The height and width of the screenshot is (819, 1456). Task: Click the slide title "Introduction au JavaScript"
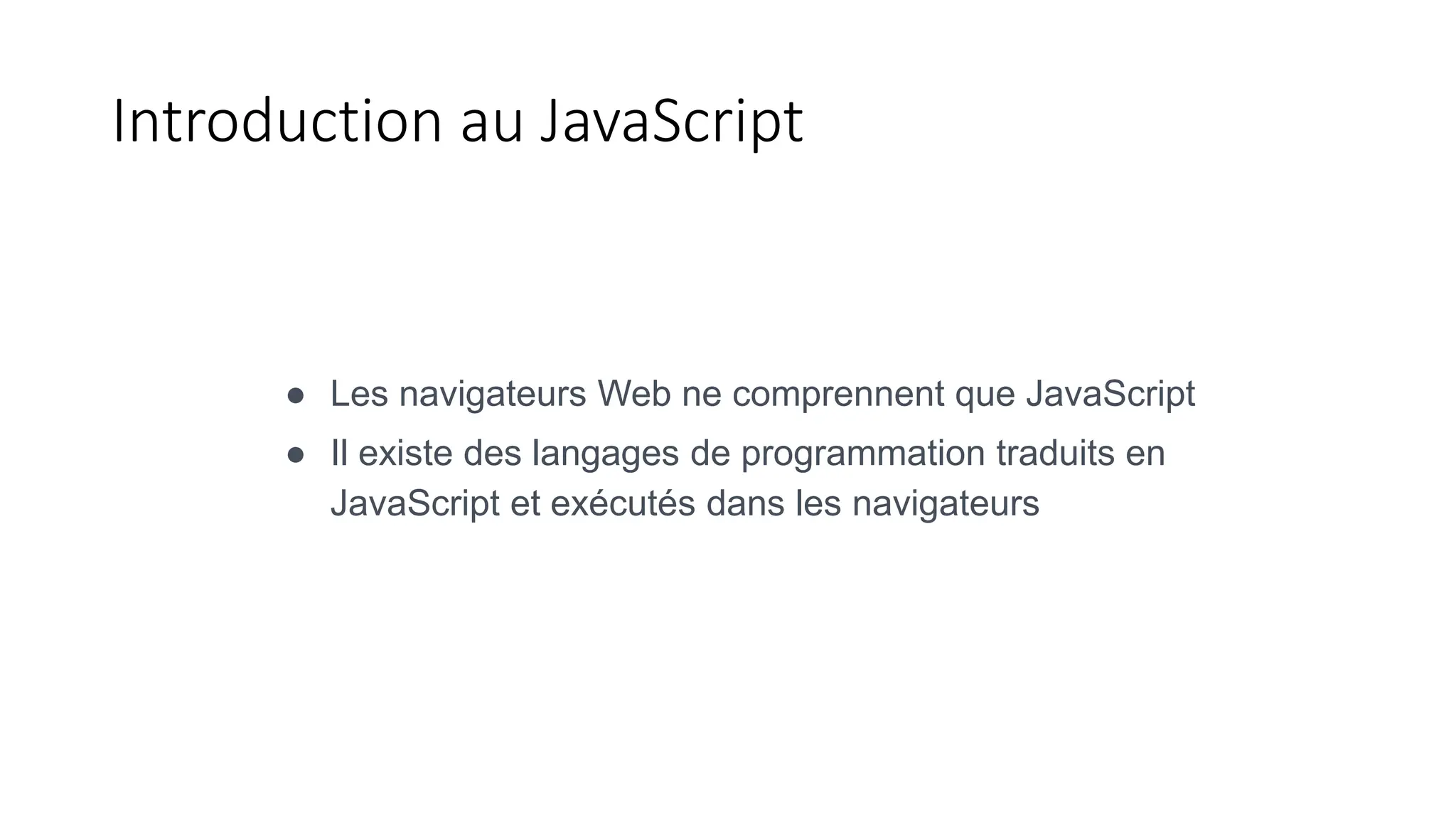[457, 122]
